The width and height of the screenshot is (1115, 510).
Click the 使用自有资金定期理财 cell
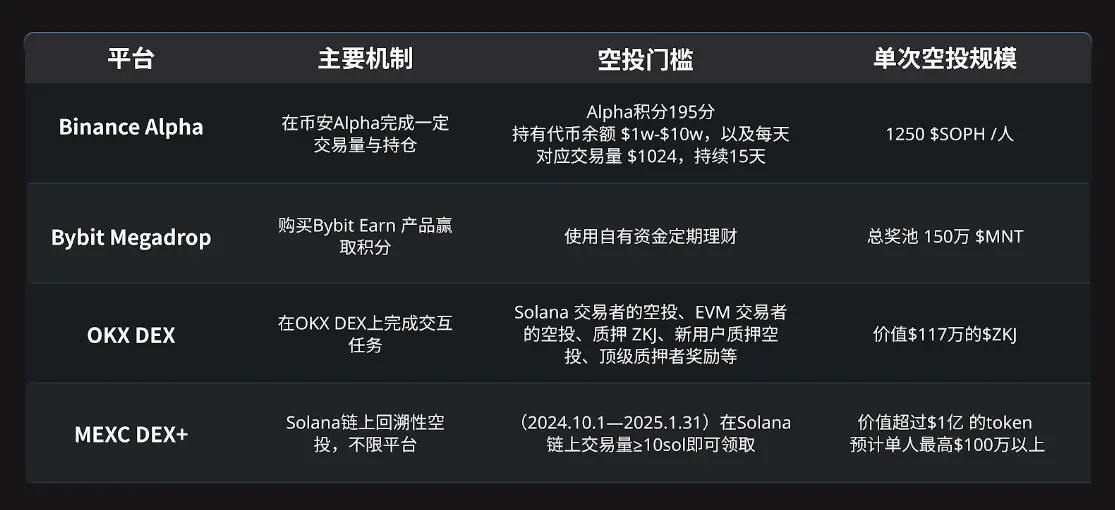coord(651,237)
